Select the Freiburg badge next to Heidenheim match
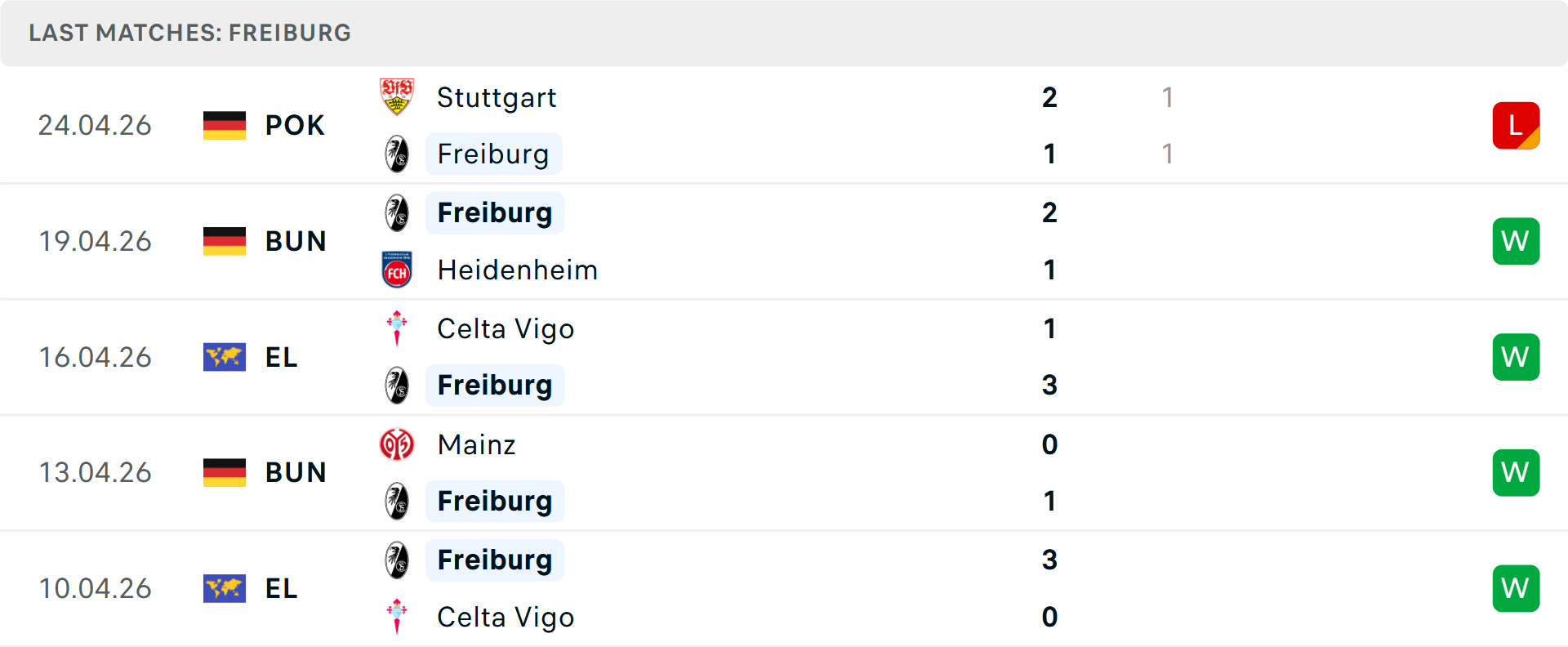1568x647 pixels. tap(398, 212)
